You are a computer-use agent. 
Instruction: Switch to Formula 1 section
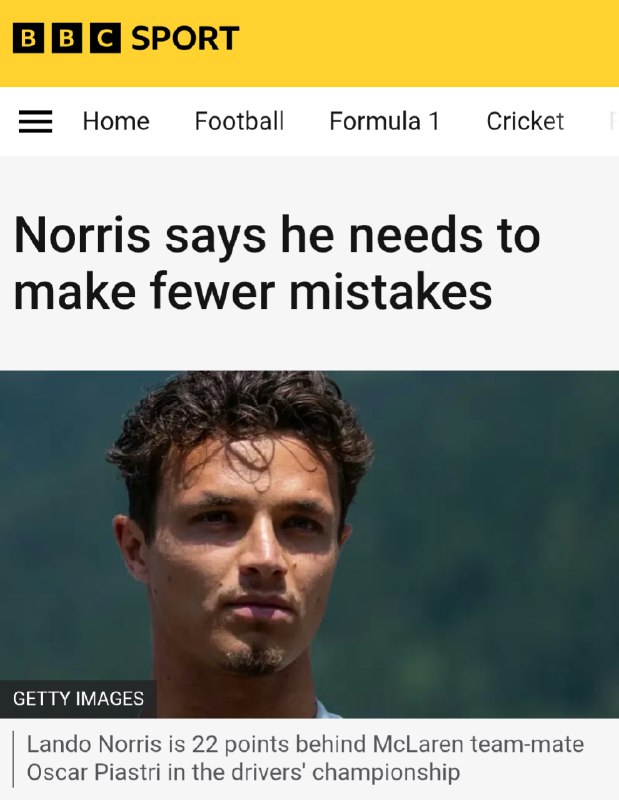point(384,121)
